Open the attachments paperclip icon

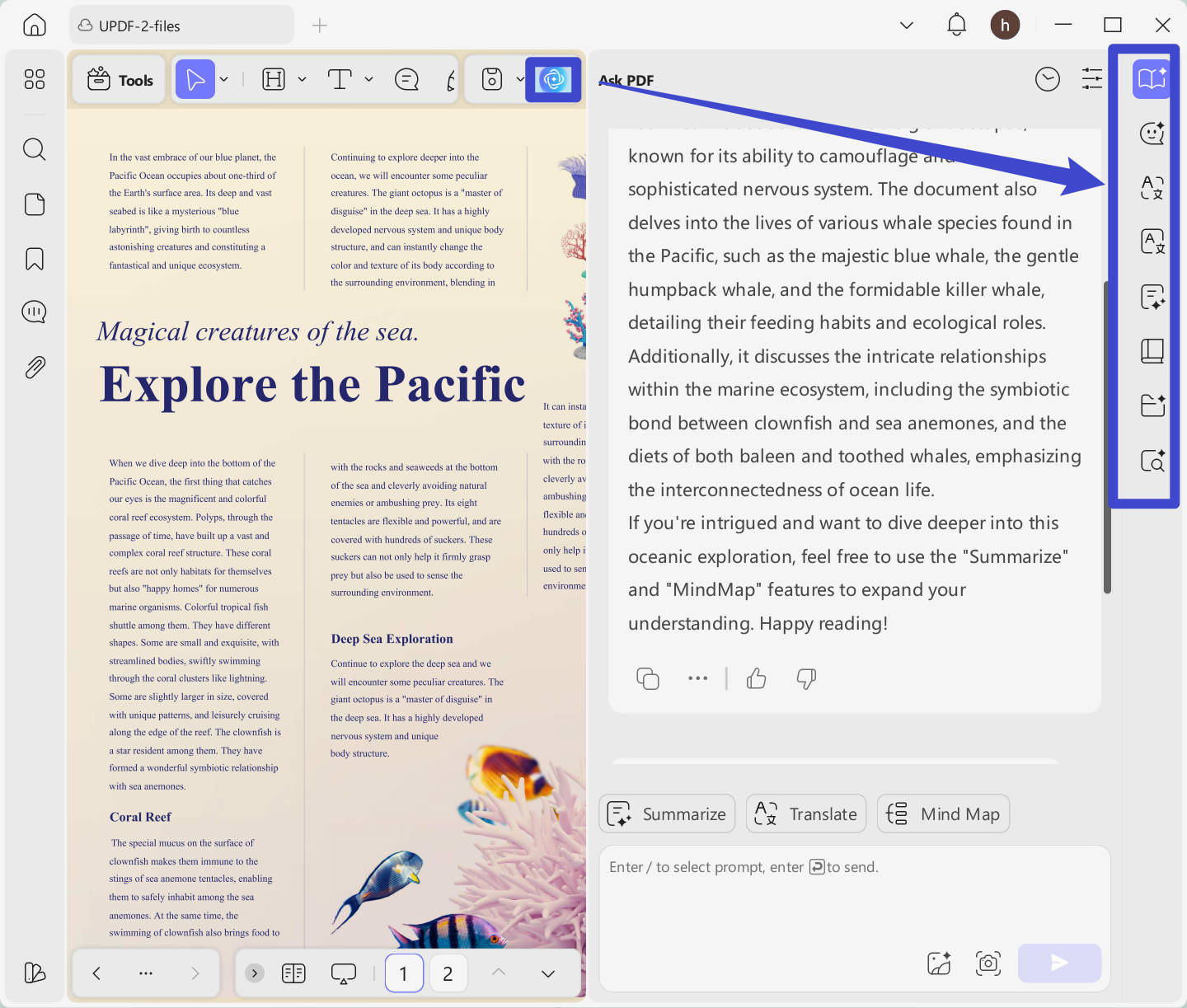(35, 367)
